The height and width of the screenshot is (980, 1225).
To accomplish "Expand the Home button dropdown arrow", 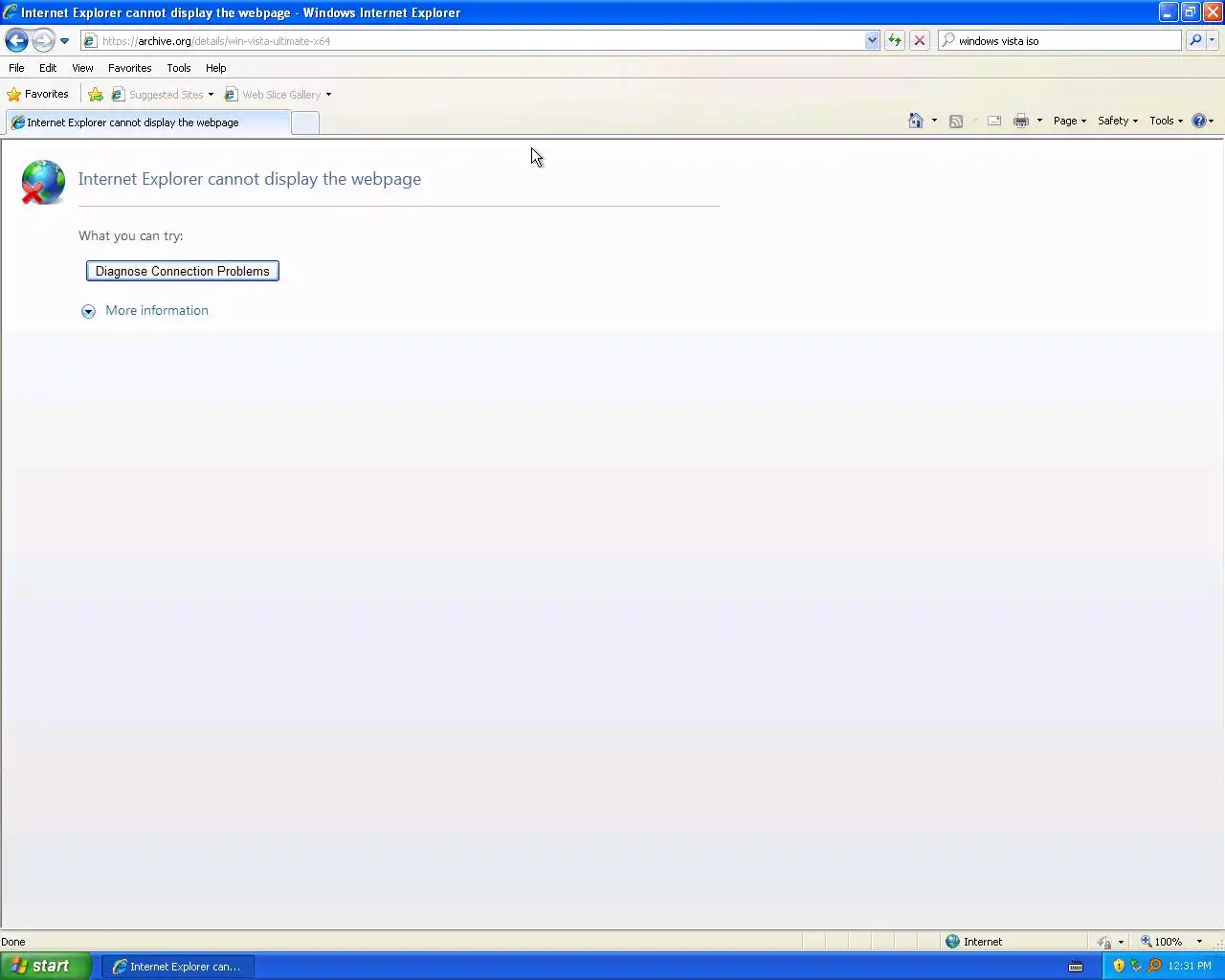I will pyautogui.click(x=934, y=121).
